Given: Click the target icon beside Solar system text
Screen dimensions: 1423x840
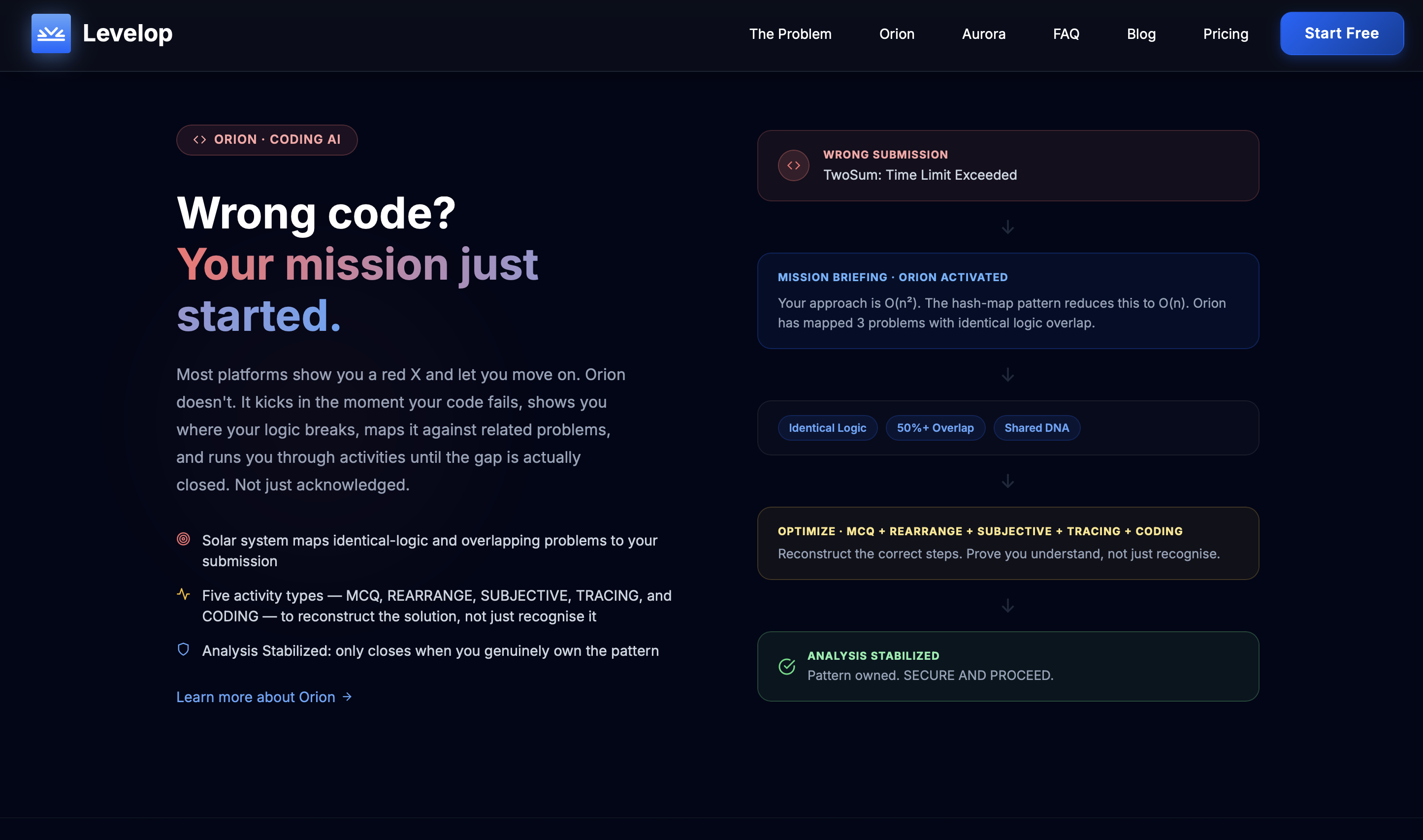Looking at the screenshot, I should coord(183,539).
